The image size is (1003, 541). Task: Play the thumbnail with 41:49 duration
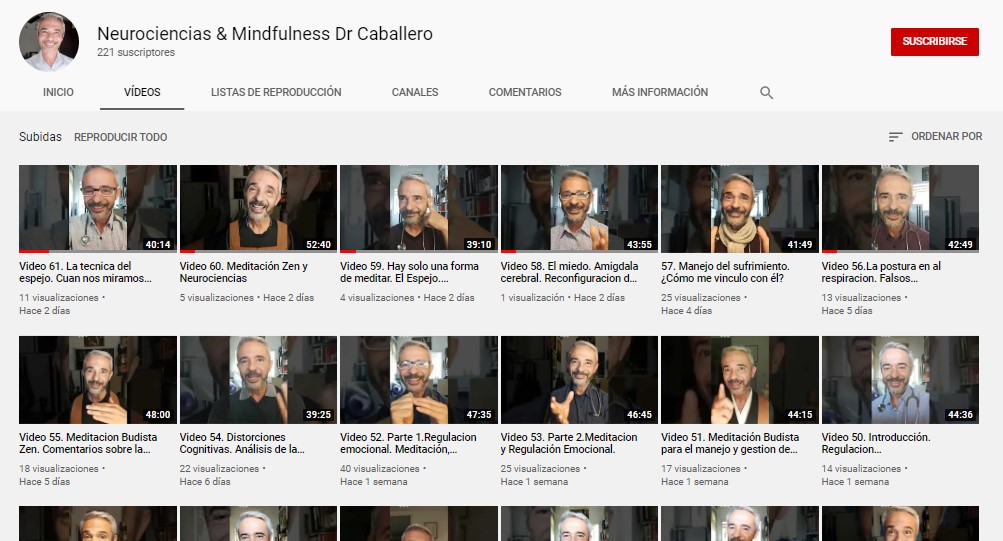(x=740, y=208)
